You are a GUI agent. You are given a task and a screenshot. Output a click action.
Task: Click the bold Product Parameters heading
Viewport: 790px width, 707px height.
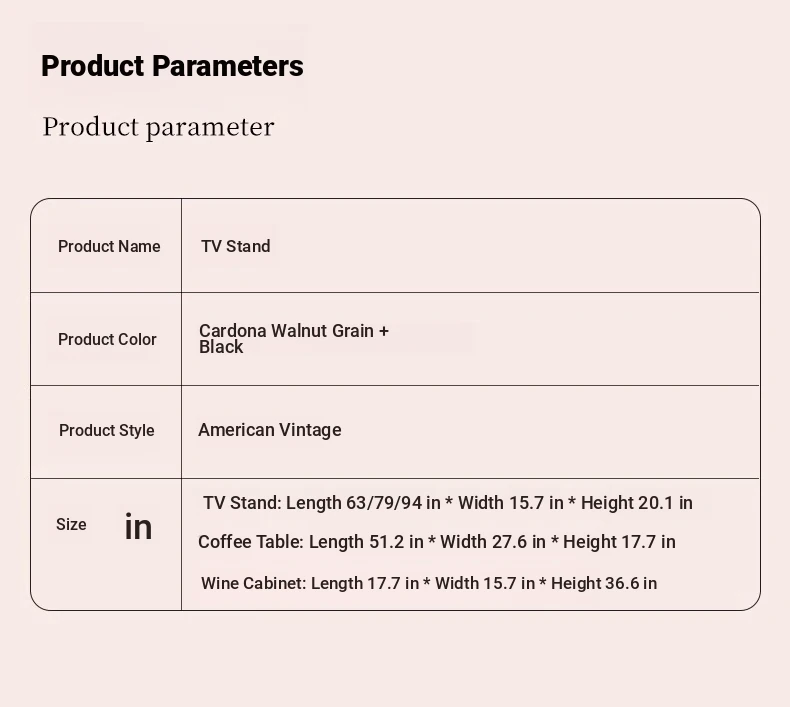[172, 66]
